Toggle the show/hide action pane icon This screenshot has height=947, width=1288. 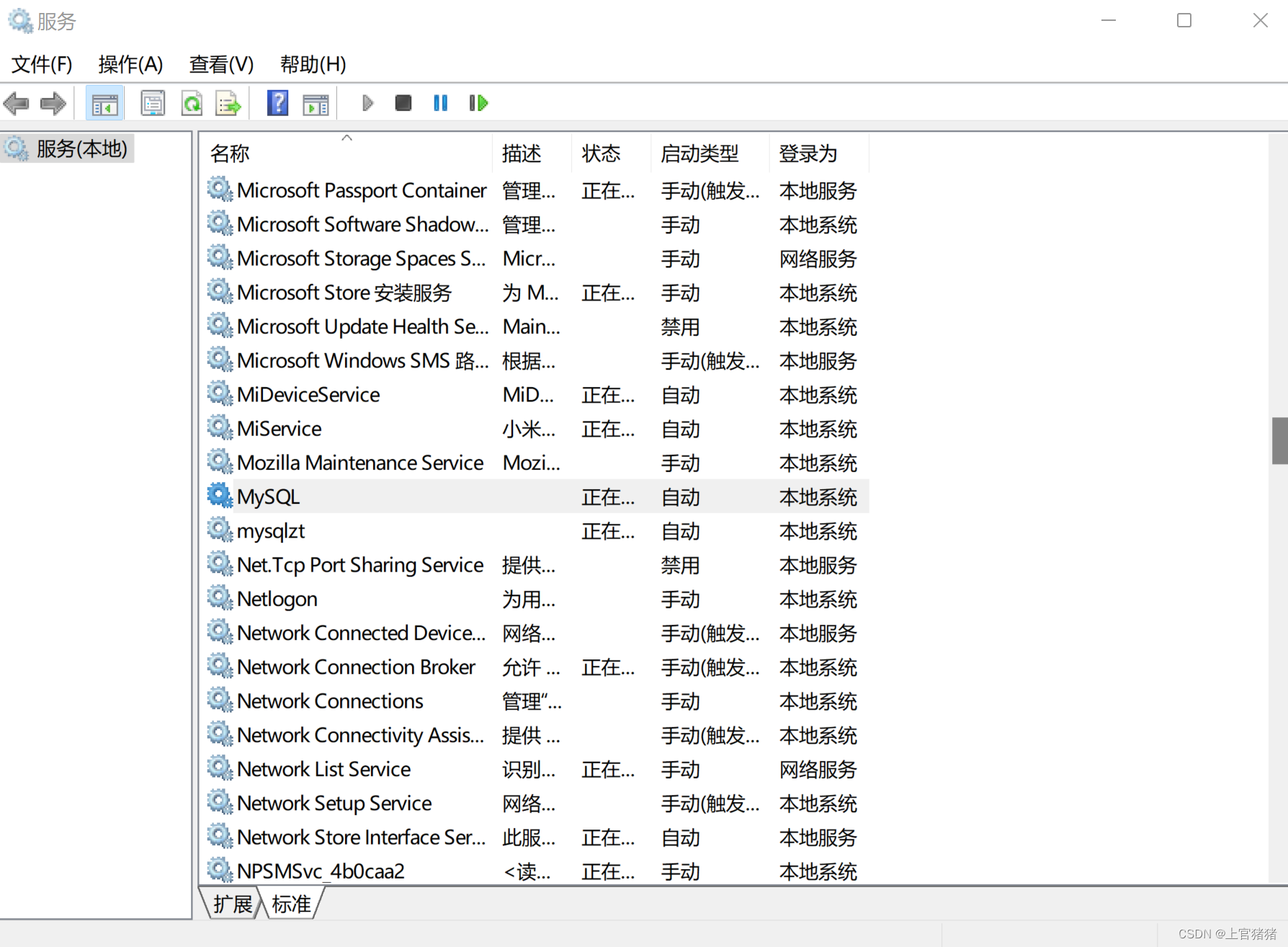coord(316,105)
